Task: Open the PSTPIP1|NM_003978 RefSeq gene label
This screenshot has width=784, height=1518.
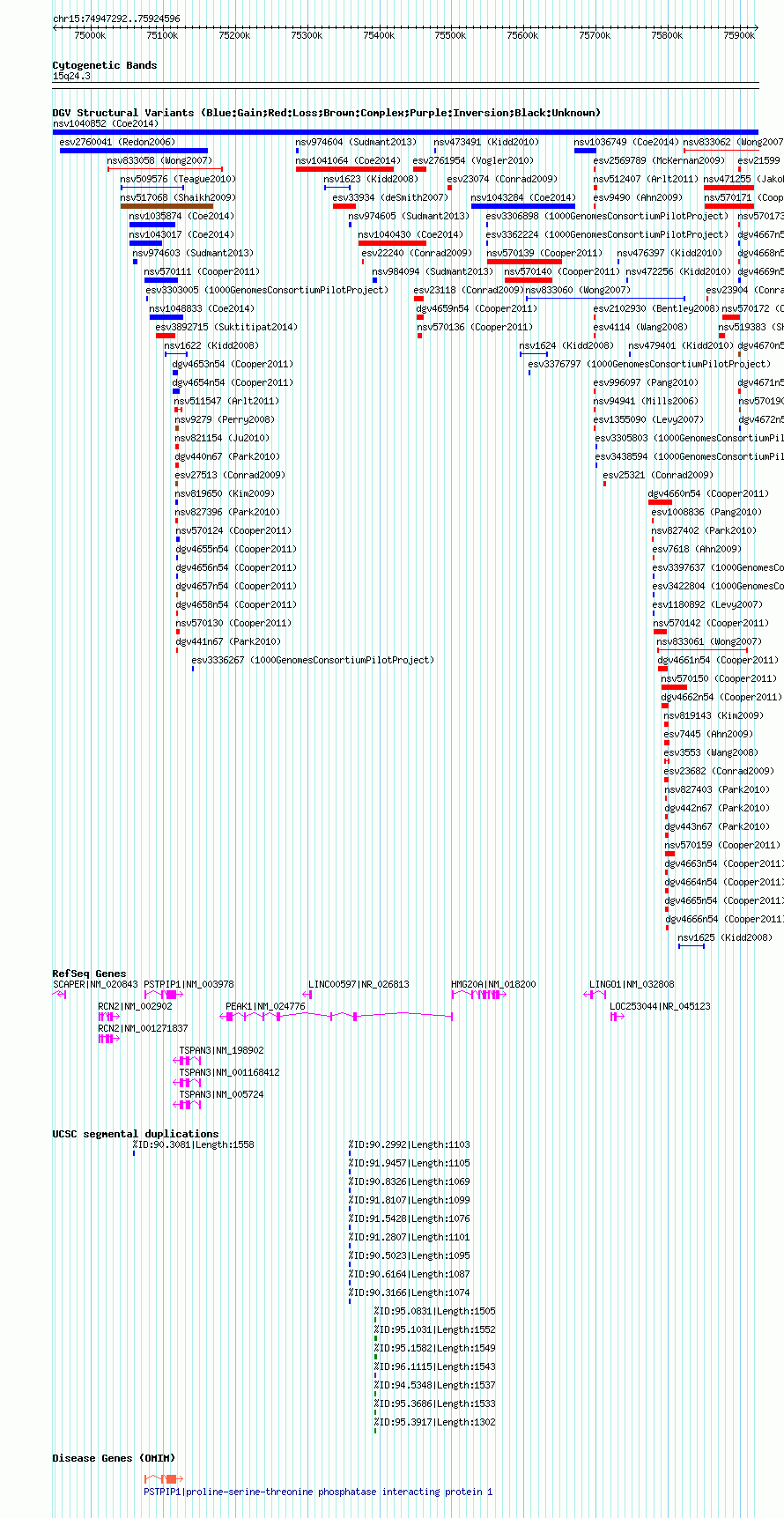Action: [189, 984]
